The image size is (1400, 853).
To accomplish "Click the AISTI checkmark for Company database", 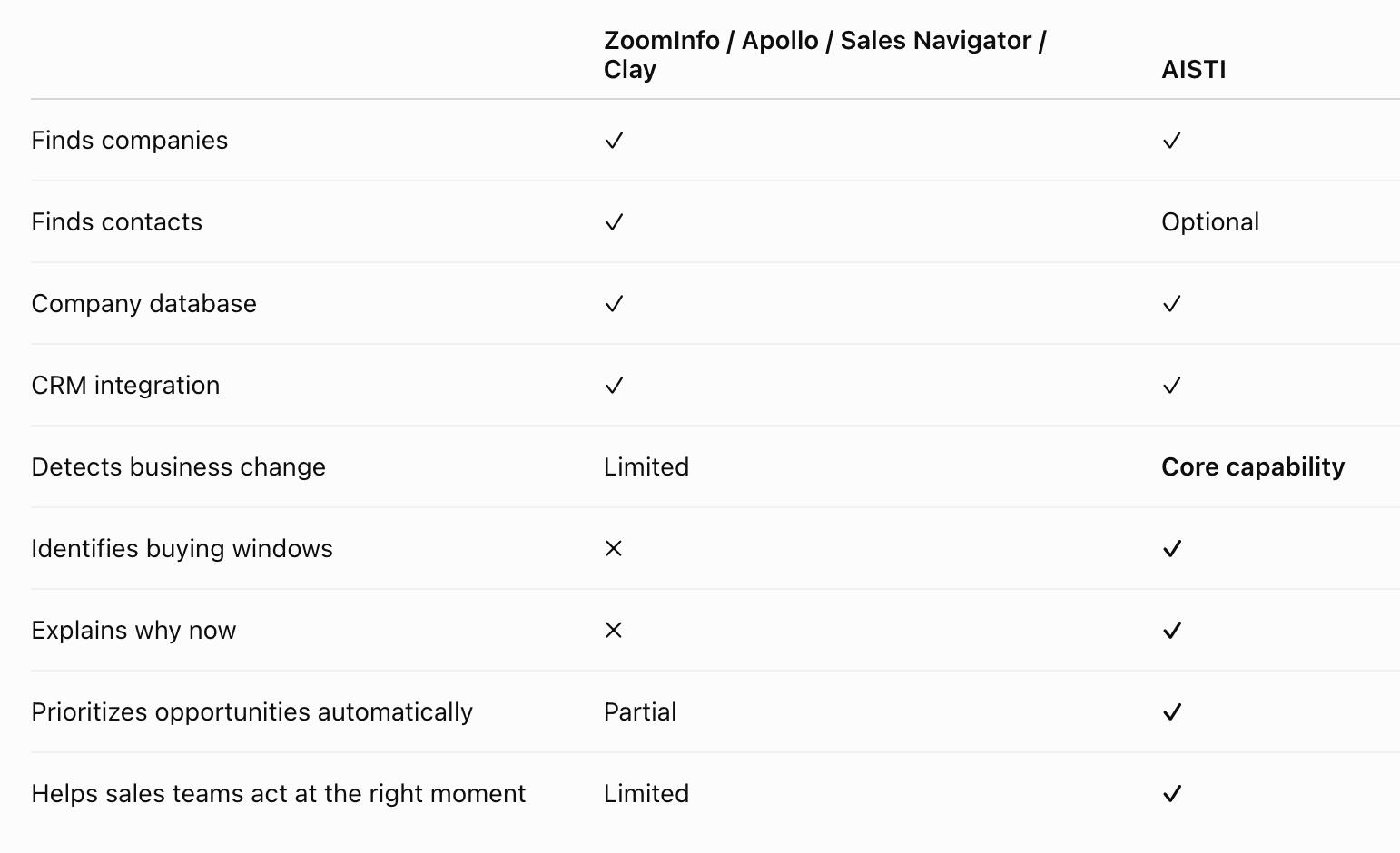I will pos(1172,304).
